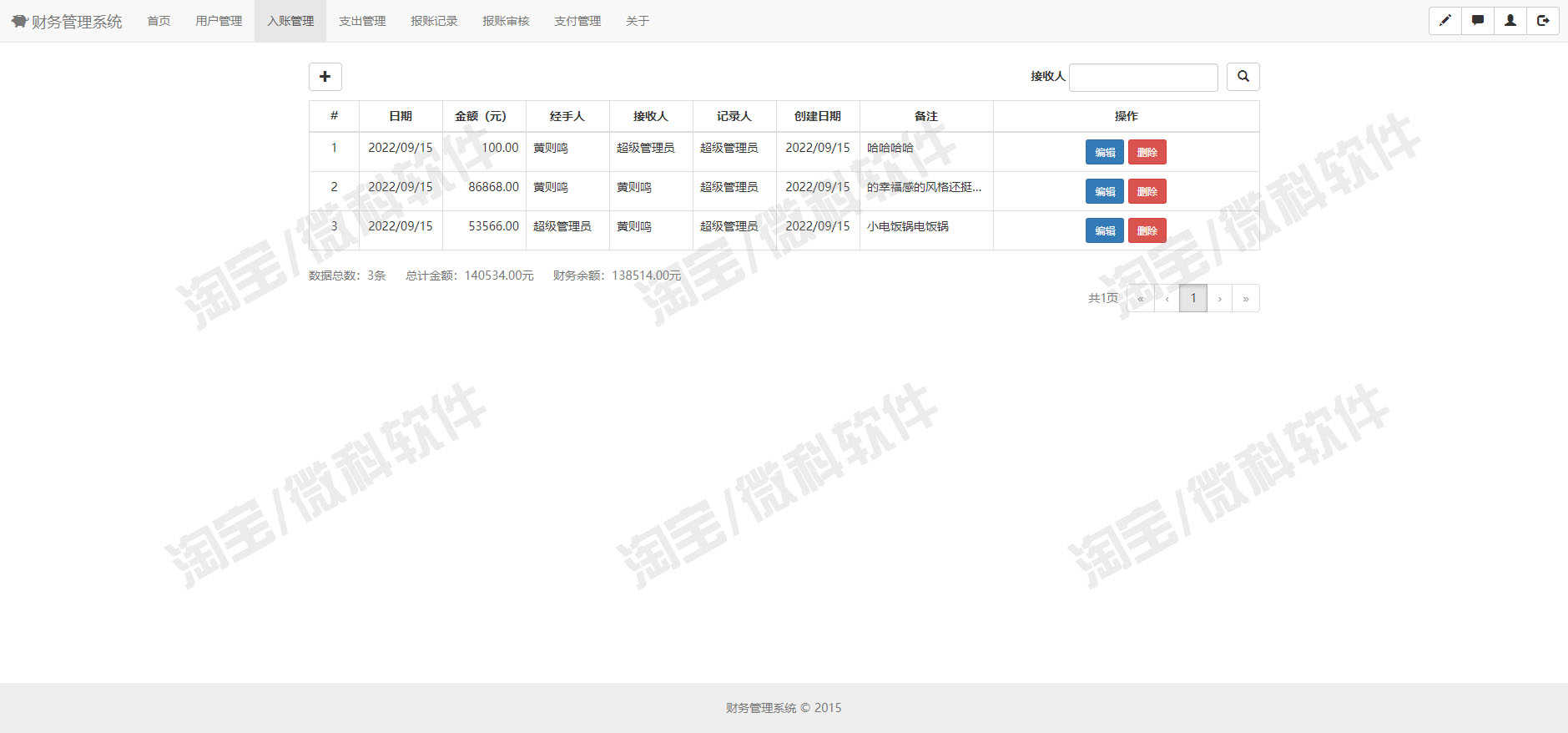The width and height of the screenshot is (1568, 733).
Task: Edit the row with amount 86868.00
Action: [1105, 191]
